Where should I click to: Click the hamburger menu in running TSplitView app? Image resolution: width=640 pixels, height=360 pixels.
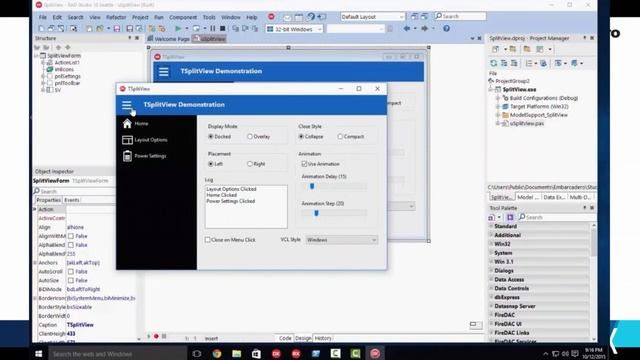pyautogui.click(x=127, y=105)
